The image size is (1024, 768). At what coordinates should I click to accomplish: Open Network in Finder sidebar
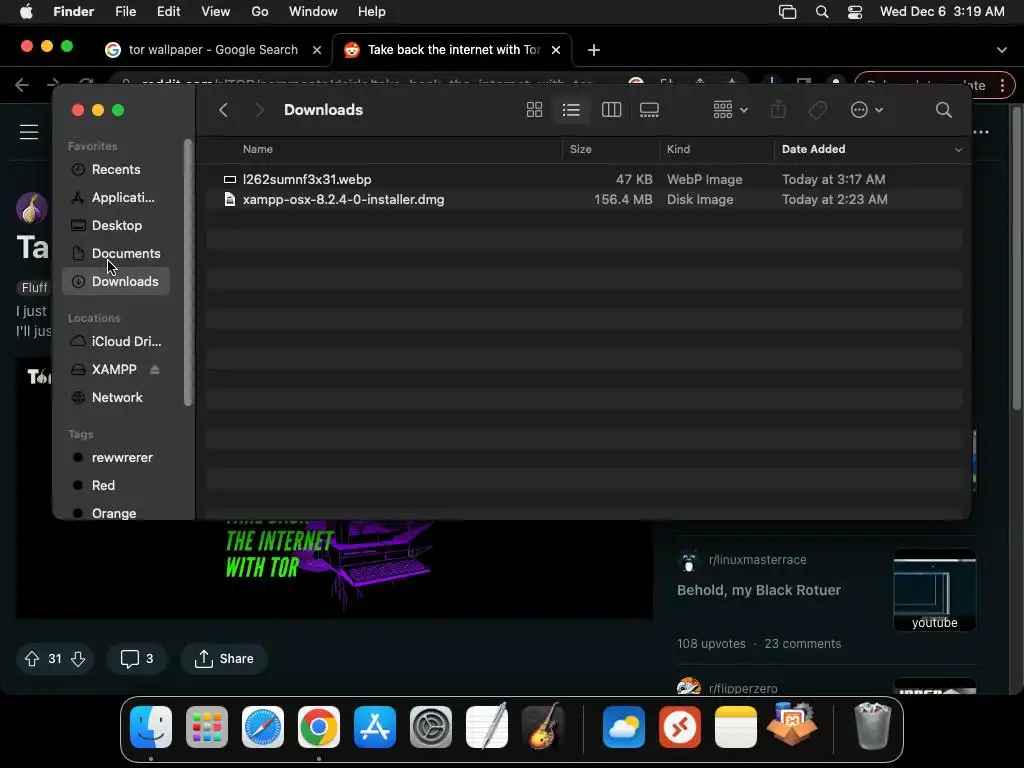click(116, 398)
